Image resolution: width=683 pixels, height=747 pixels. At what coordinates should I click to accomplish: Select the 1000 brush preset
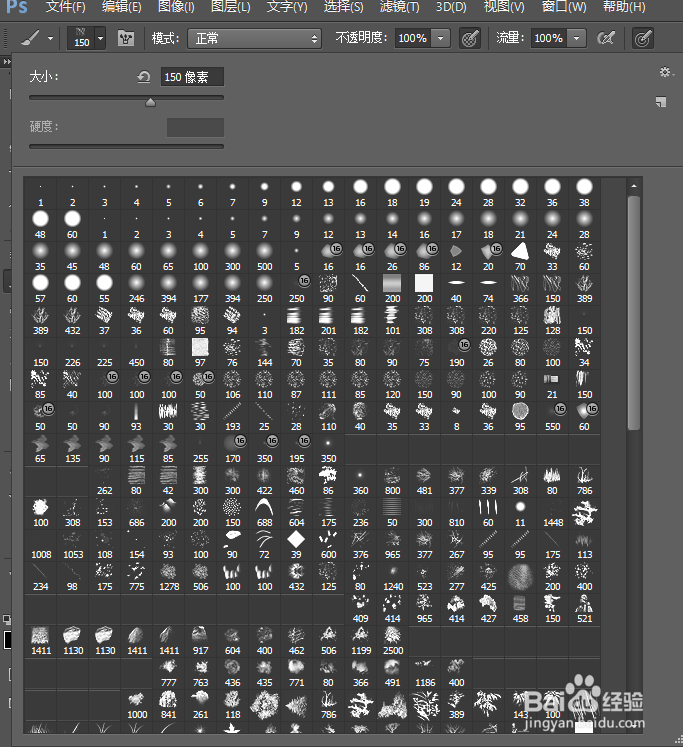tap(137, 705)
